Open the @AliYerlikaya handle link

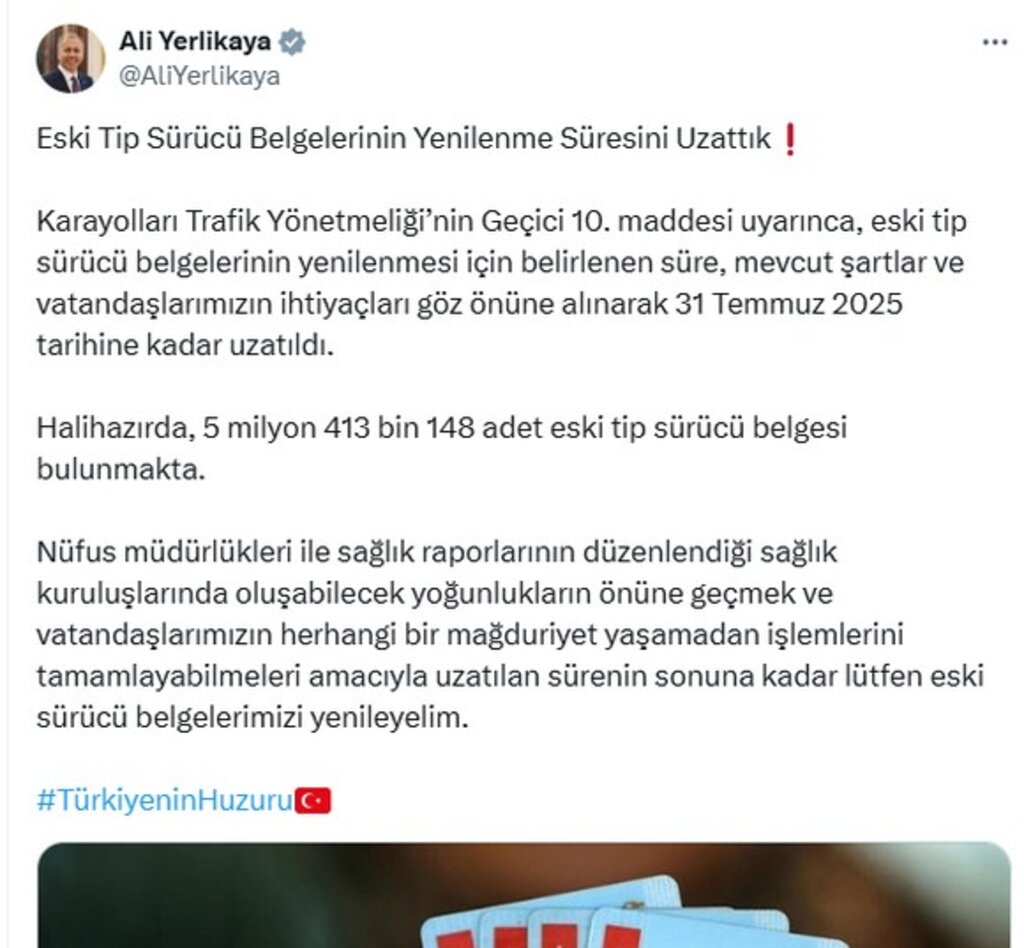[x=199, y=76]
